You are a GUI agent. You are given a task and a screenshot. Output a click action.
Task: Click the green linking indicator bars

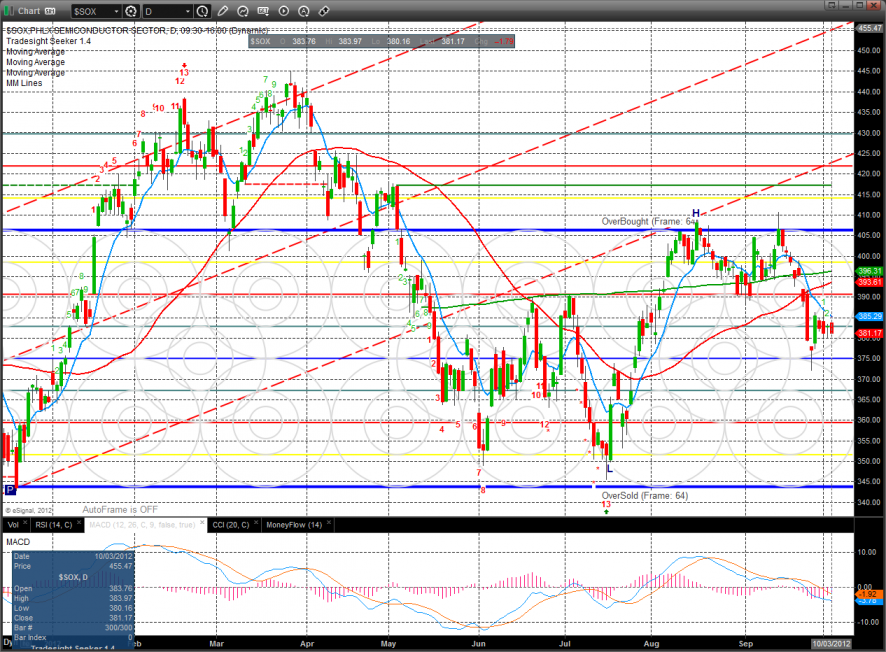9,11
